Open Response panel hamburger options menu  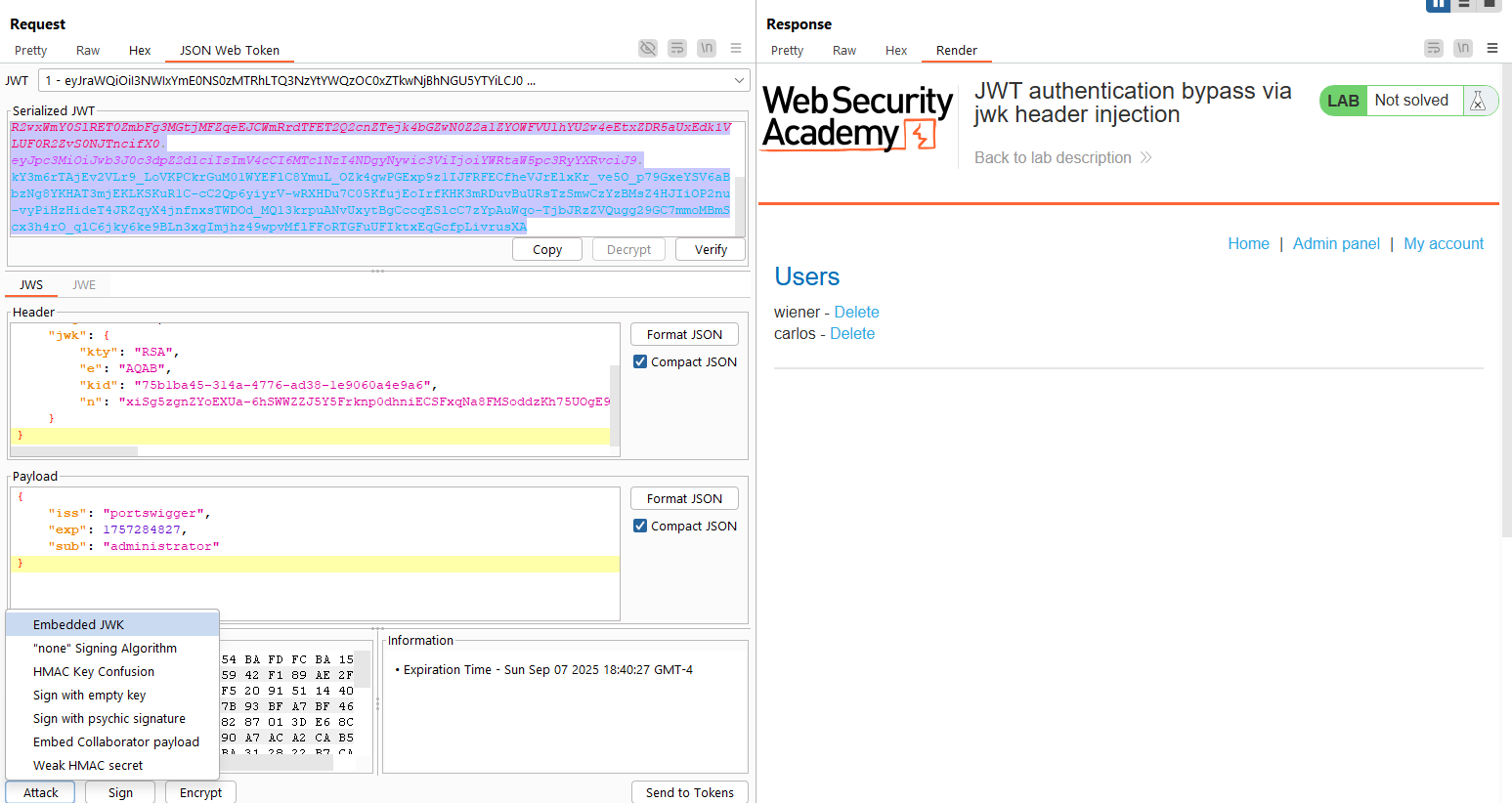pos(1492,48)
